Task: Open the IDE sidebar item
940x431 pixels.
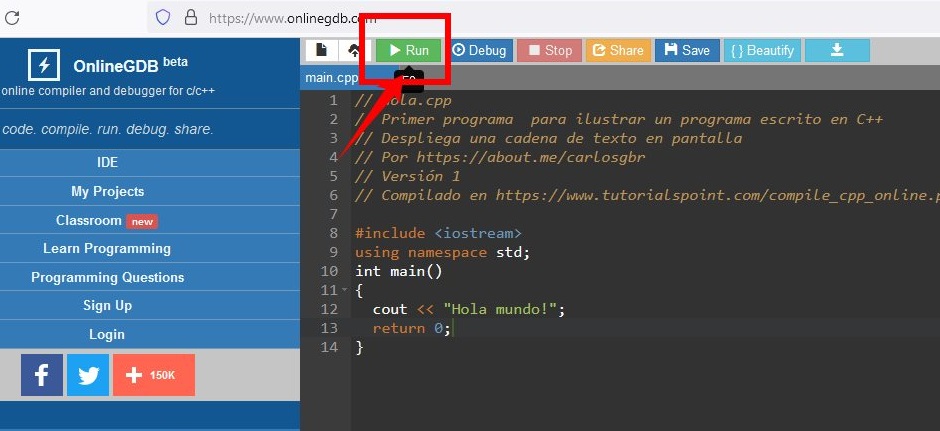Action: pyautogui.click(x=107, y=162)
